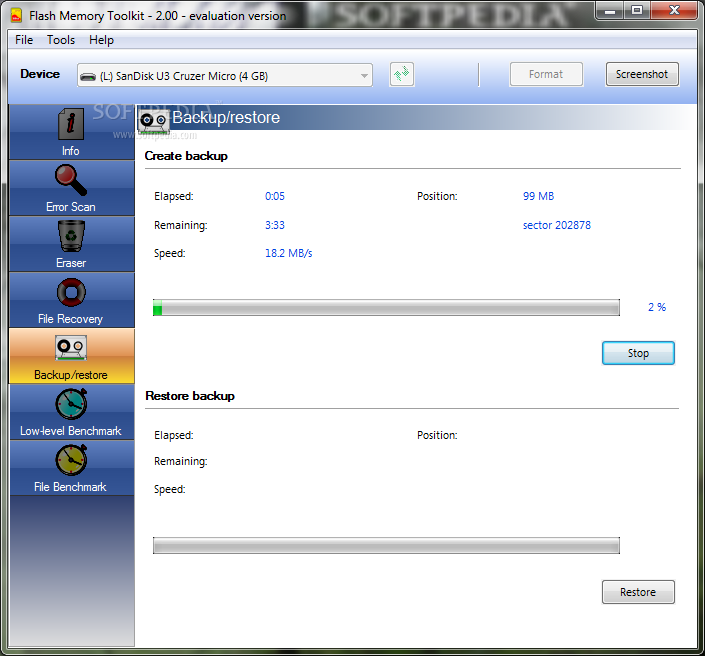705x656 pixels.
Task: Click the 18.2 MB/s speed value
Action: [289, 253]
